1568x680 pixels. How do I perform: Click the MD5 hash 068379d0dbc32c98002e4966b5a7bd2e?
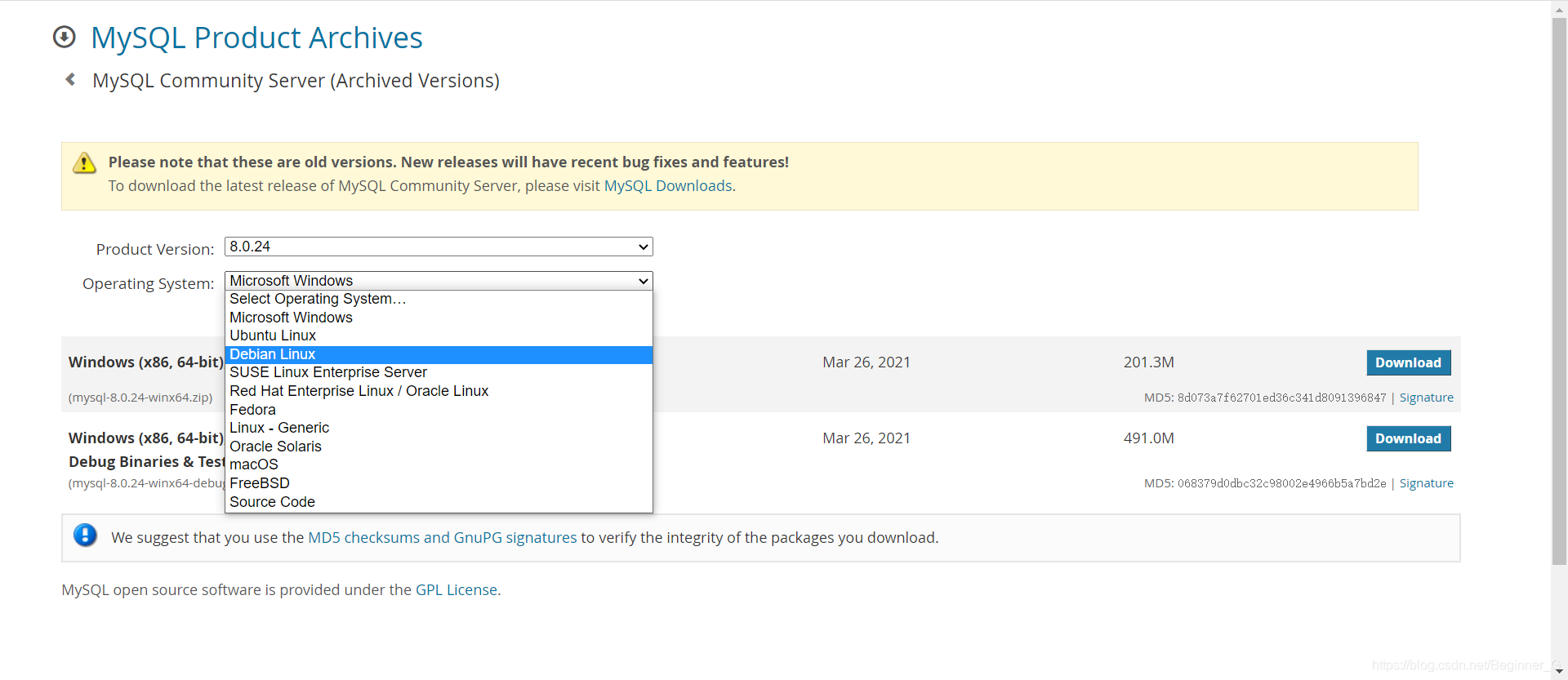(1281, 484)
